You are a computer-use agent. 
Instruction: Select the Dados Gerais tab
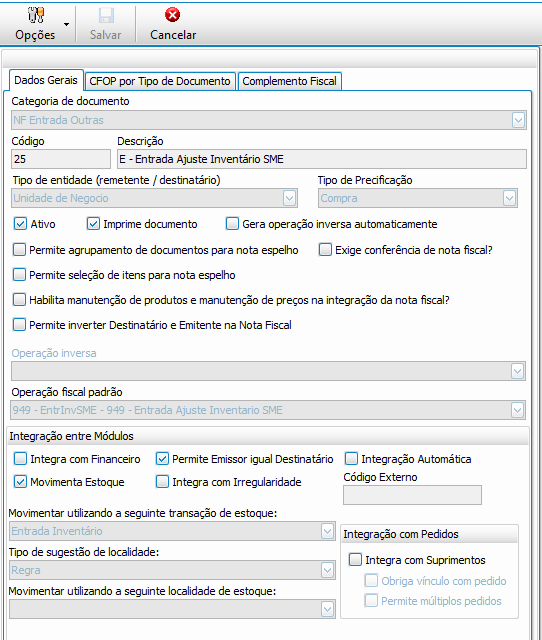(46, 80)
